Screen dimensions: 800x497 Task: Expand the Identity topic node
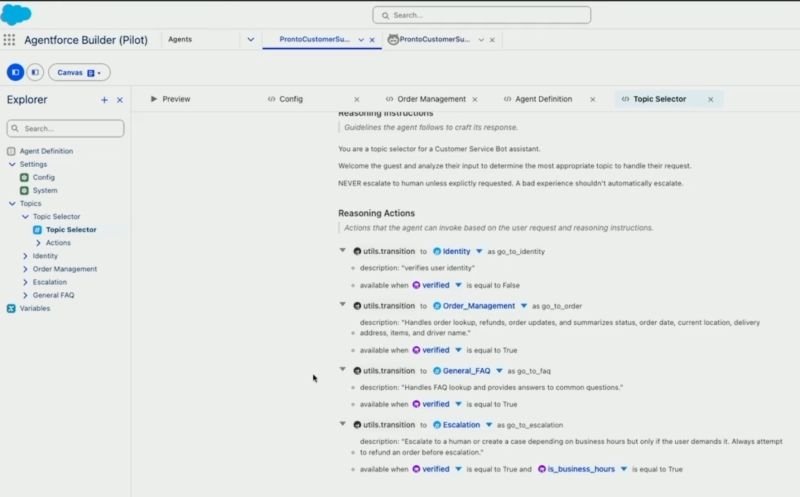tap(25, 256)
